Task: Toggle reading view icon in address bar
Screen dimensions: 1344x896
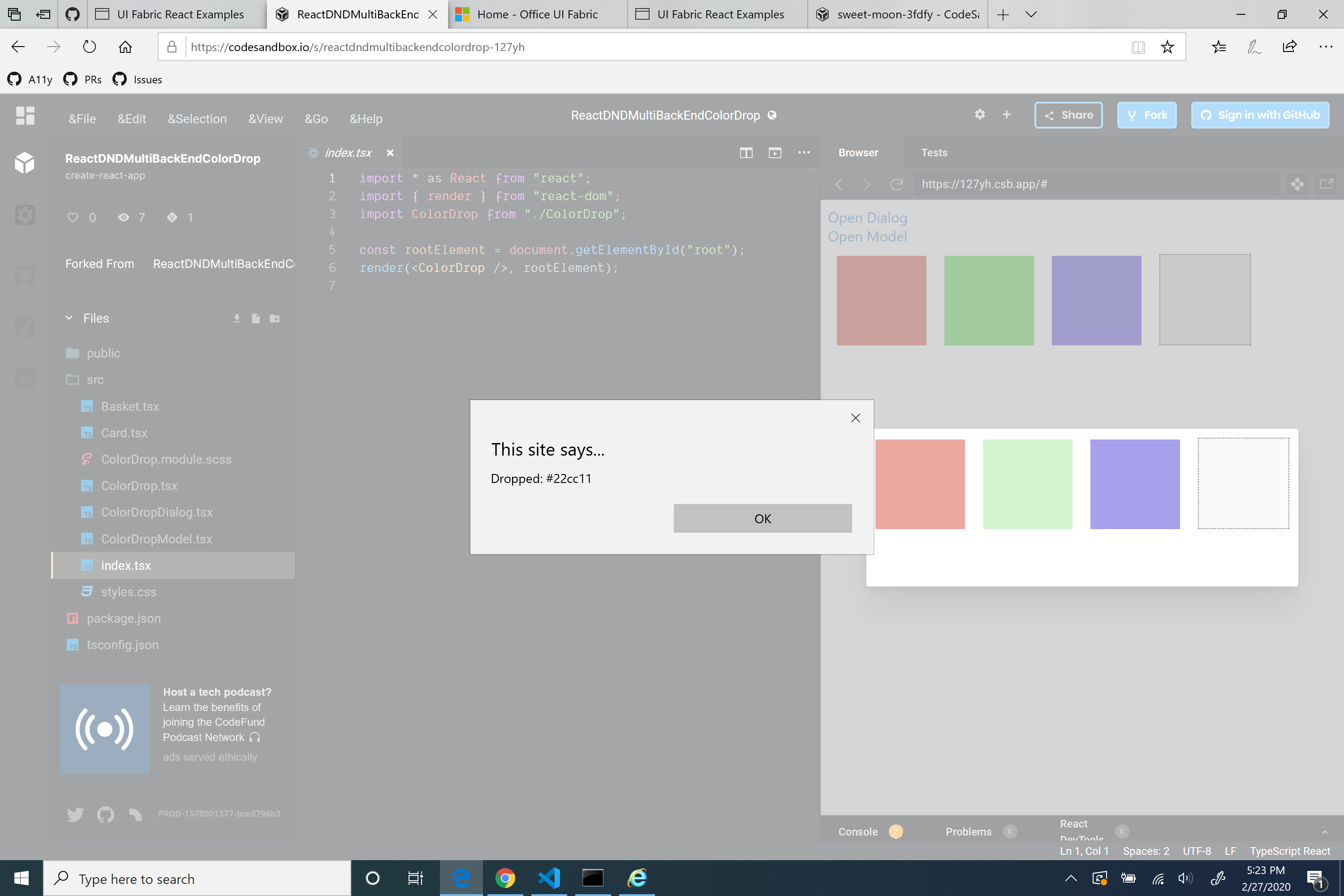Action: 1138,47
